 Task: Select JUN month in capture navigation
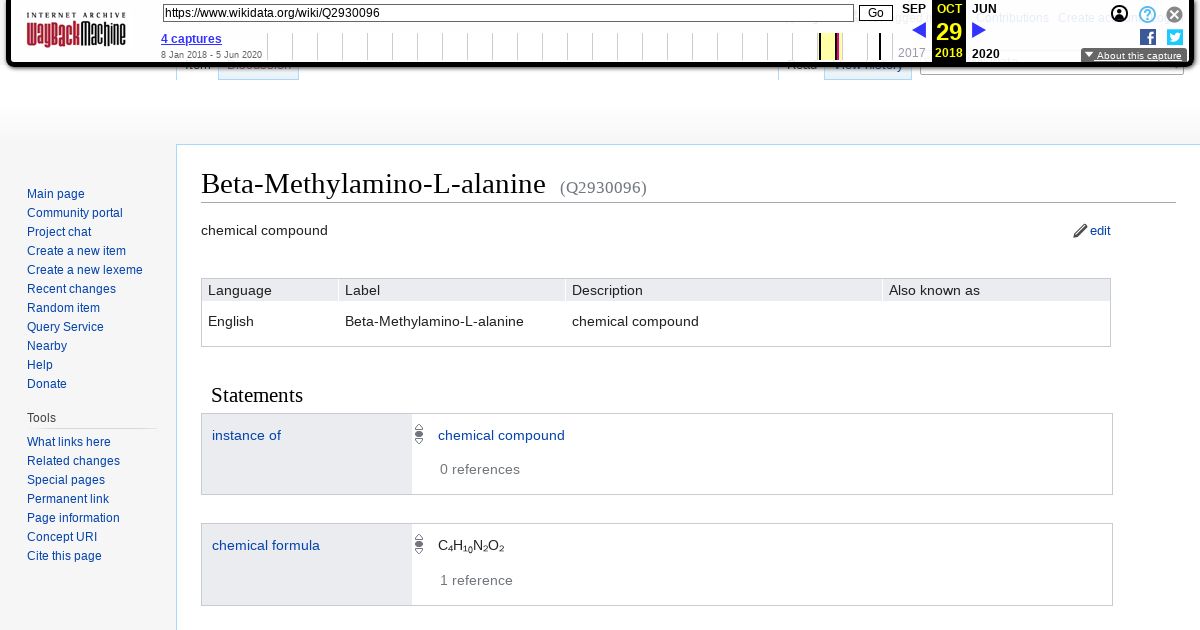point(984,9)
